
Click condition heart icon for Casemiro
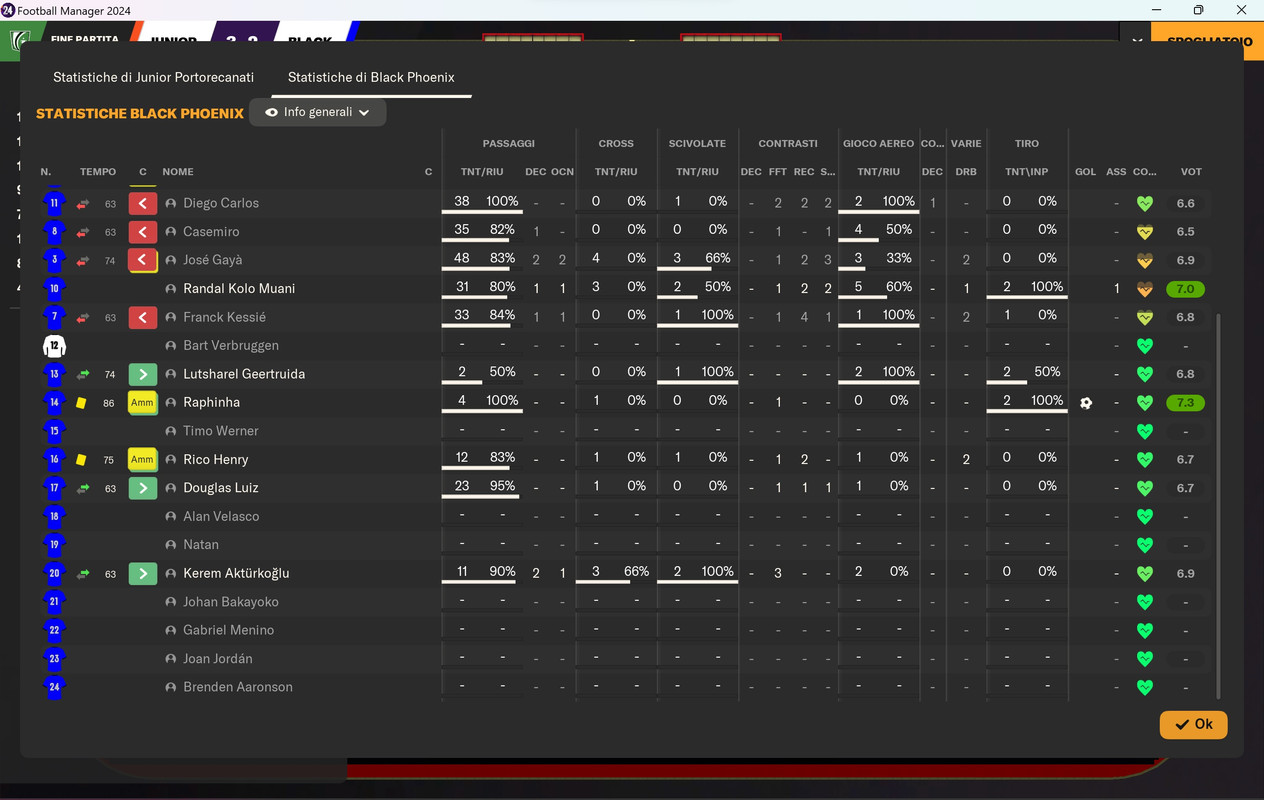tap(1145, 232)
